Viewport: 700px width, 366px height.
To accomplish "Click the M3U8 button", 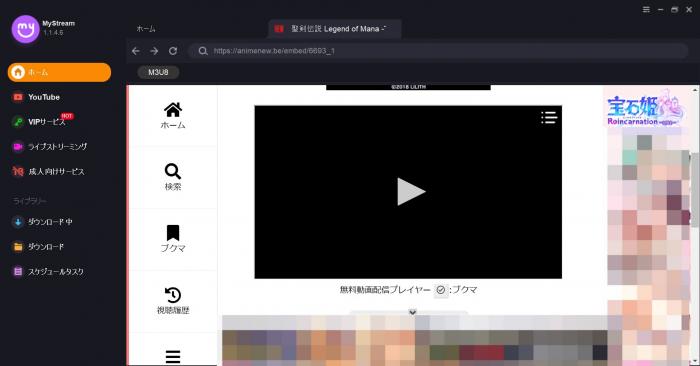I will tap(158, 72).
